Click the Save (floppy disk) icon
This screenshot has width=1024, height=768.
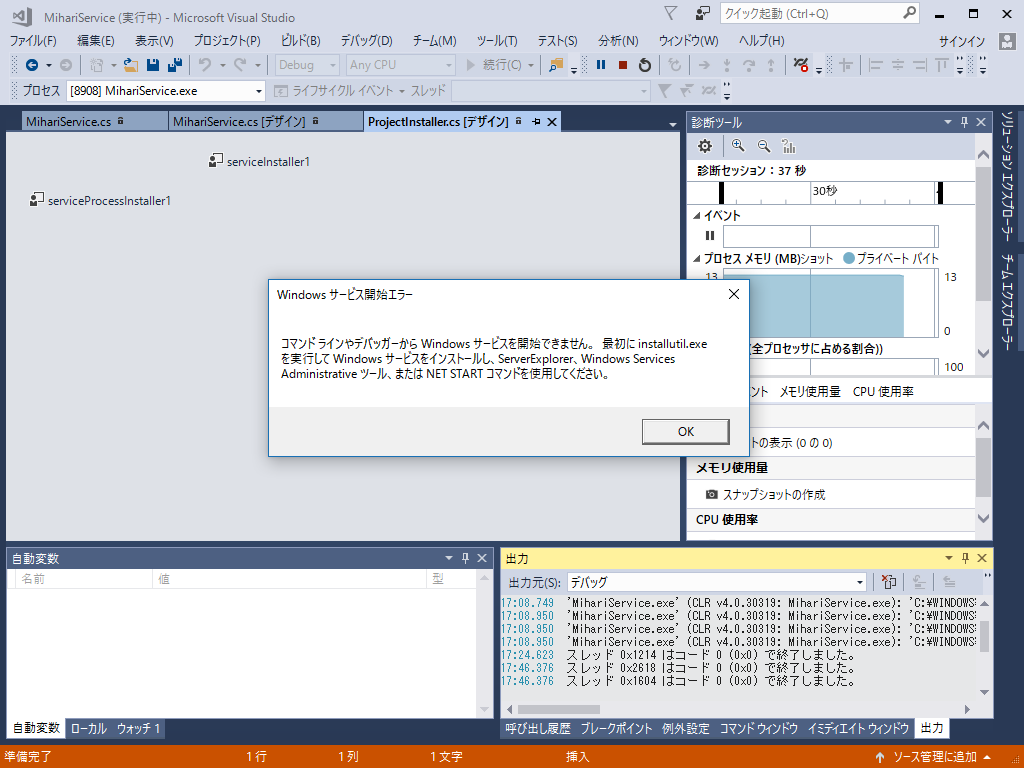[153, 65]
